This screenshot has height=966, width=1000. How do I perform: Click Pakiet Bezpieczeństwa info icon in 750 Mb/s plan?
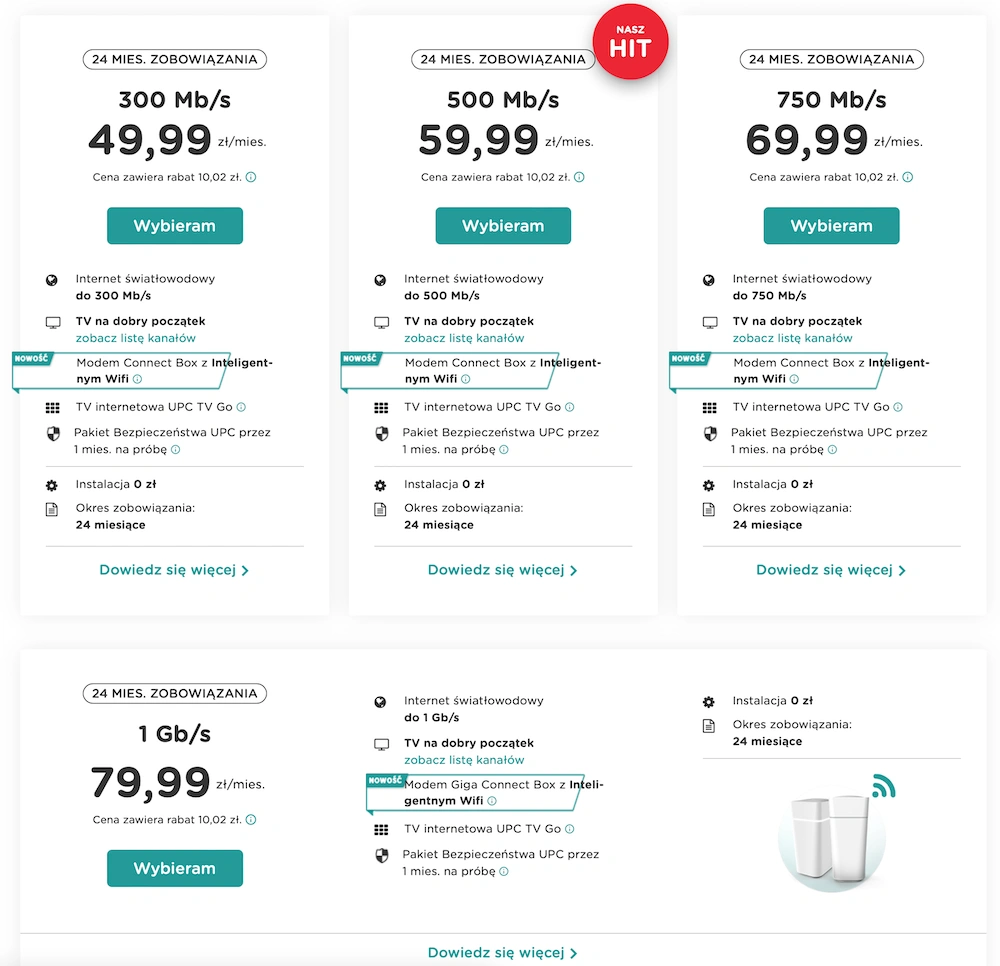[x=832, y=450]
